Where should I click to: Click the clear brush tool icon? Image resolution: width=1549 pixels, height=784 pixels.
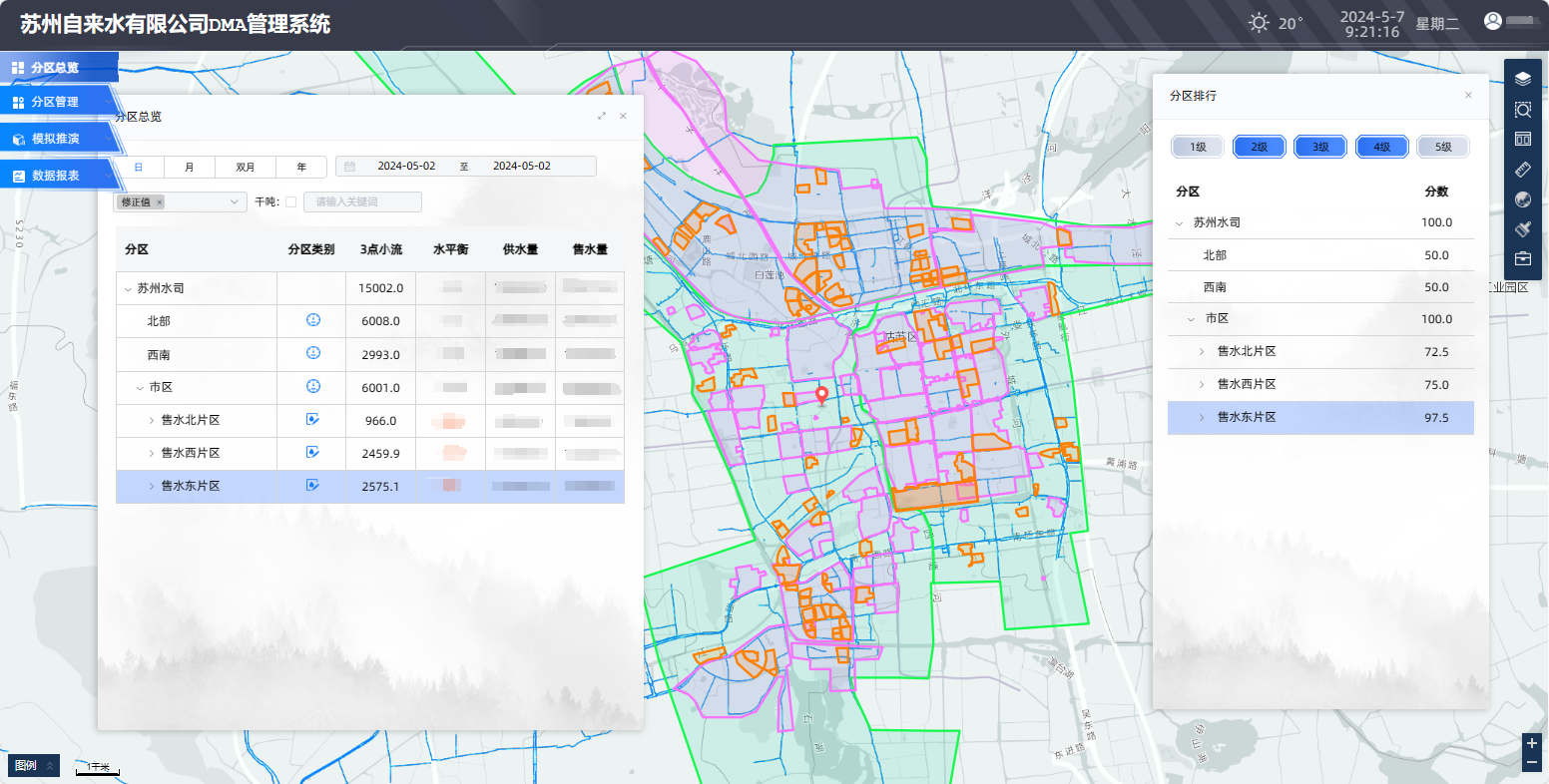click(1523, 229)
